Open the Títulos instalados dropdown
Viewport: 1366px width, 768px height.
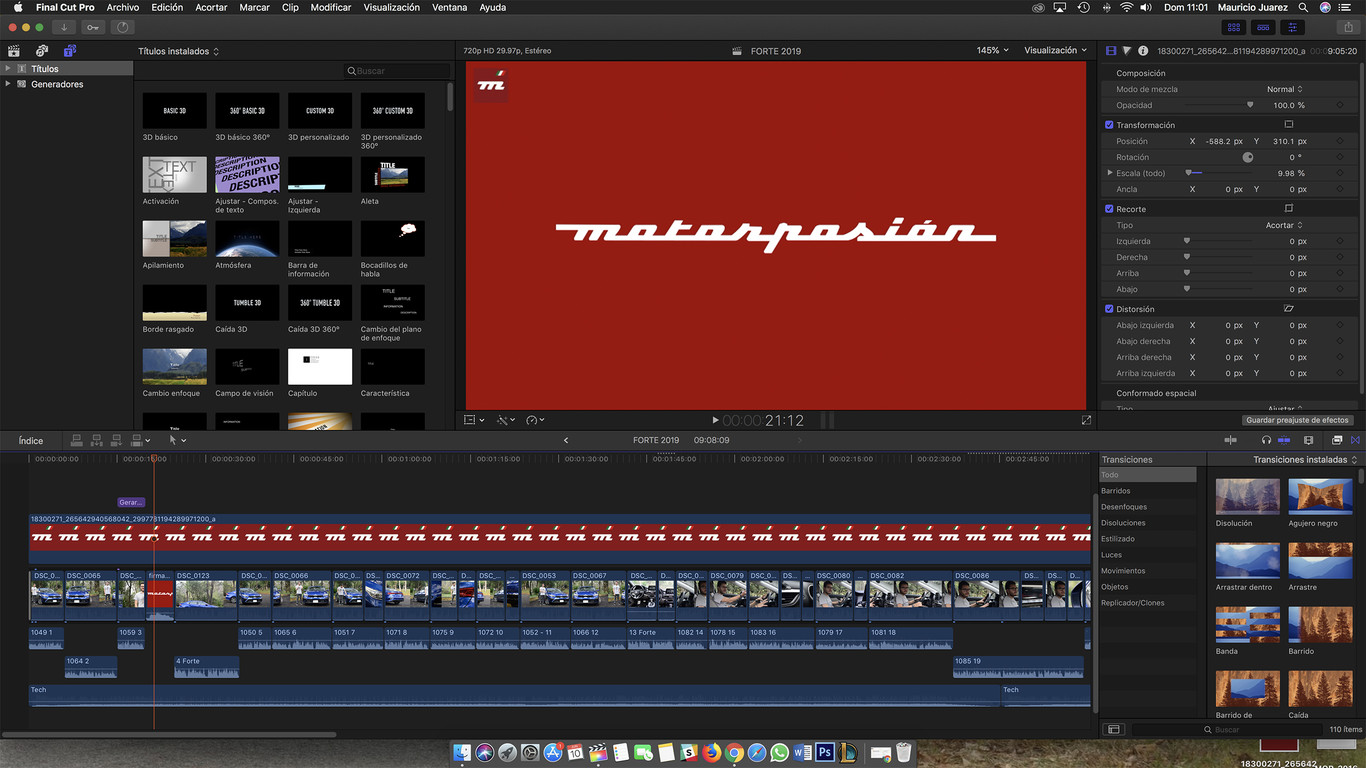tap(178, 51)
